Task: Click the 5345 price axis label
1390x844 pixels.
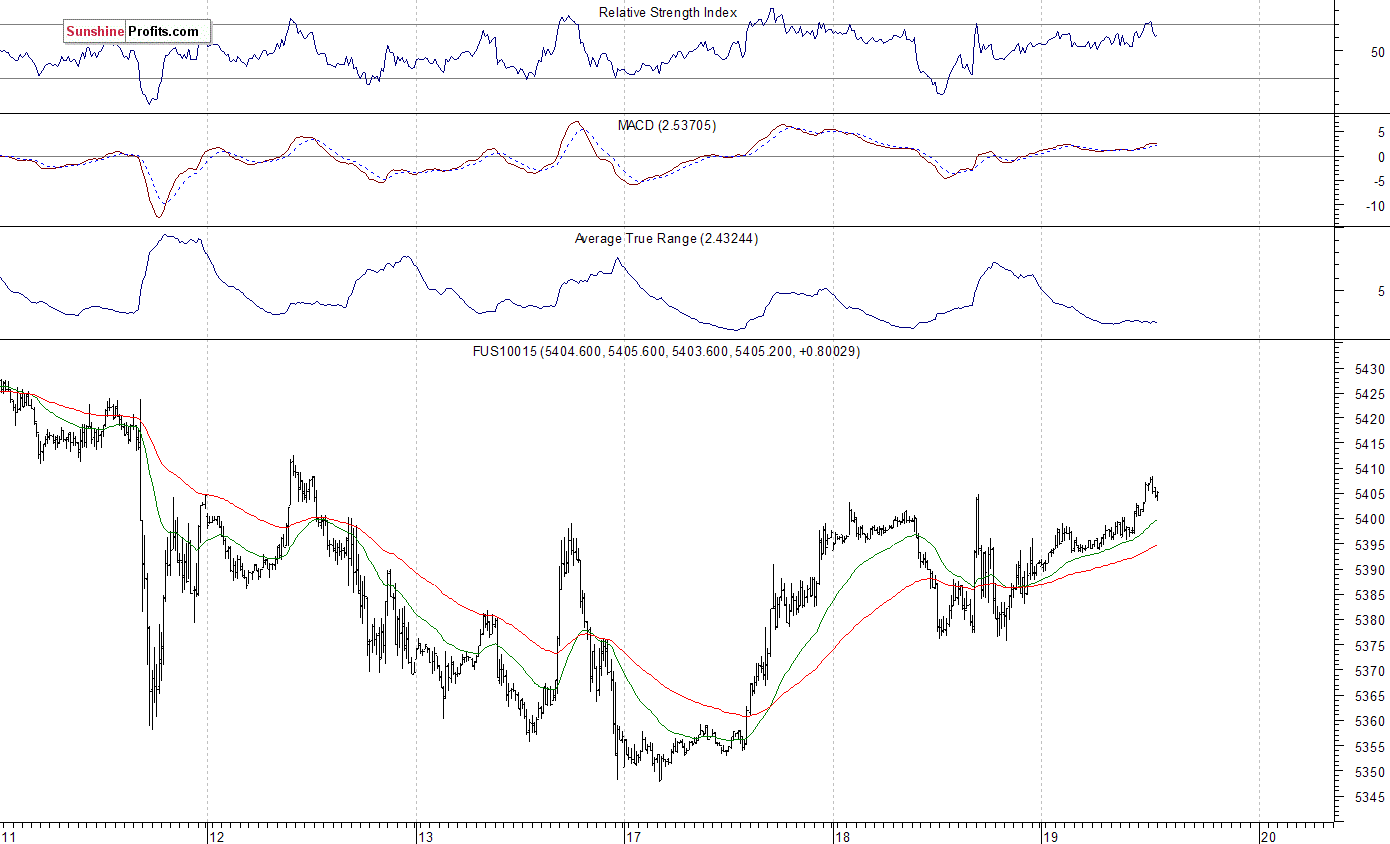Action: (1369, 798)
